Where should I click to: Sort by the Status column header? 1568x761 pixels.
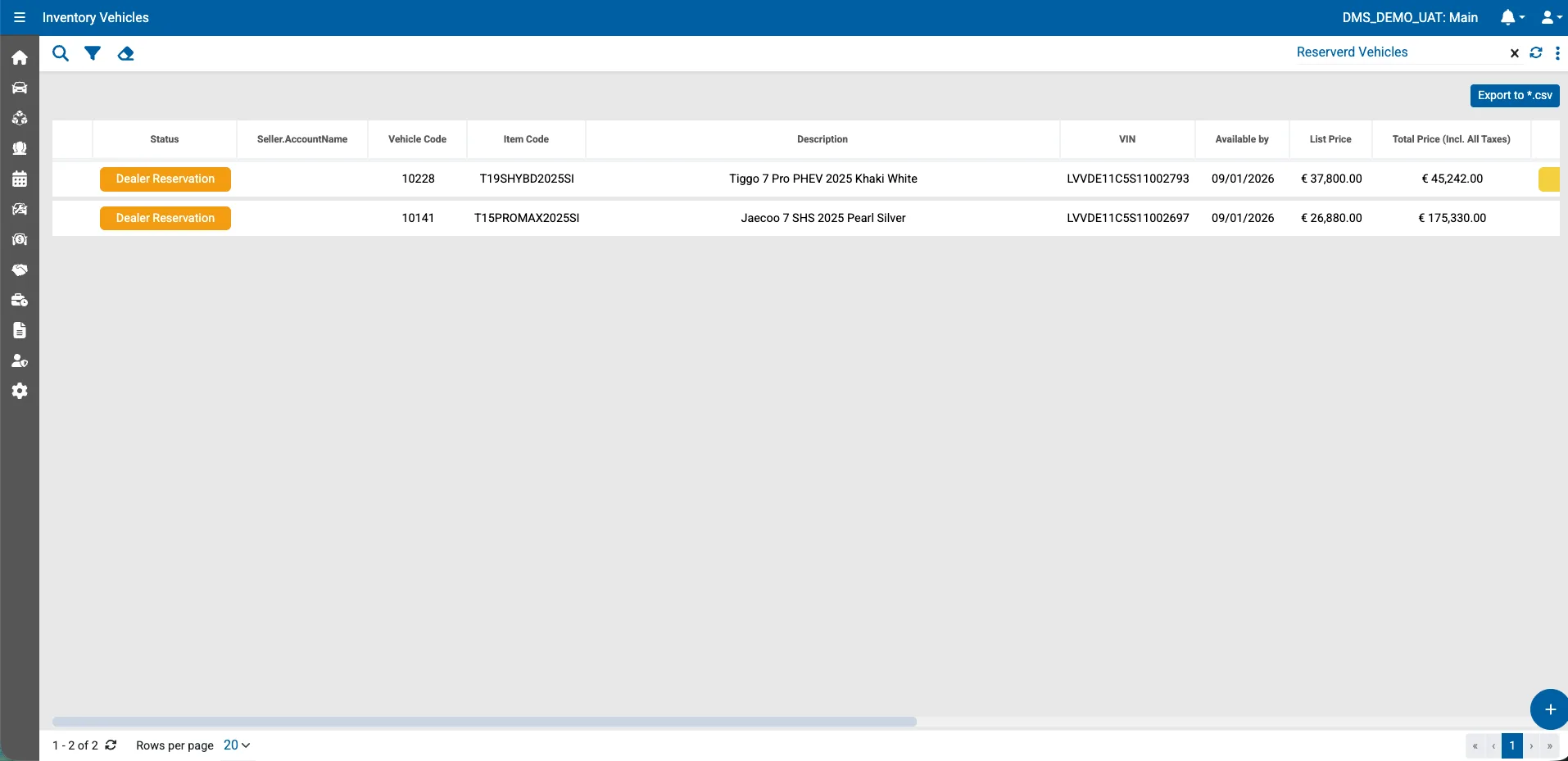pyautogui.click(x=165, y=139)
